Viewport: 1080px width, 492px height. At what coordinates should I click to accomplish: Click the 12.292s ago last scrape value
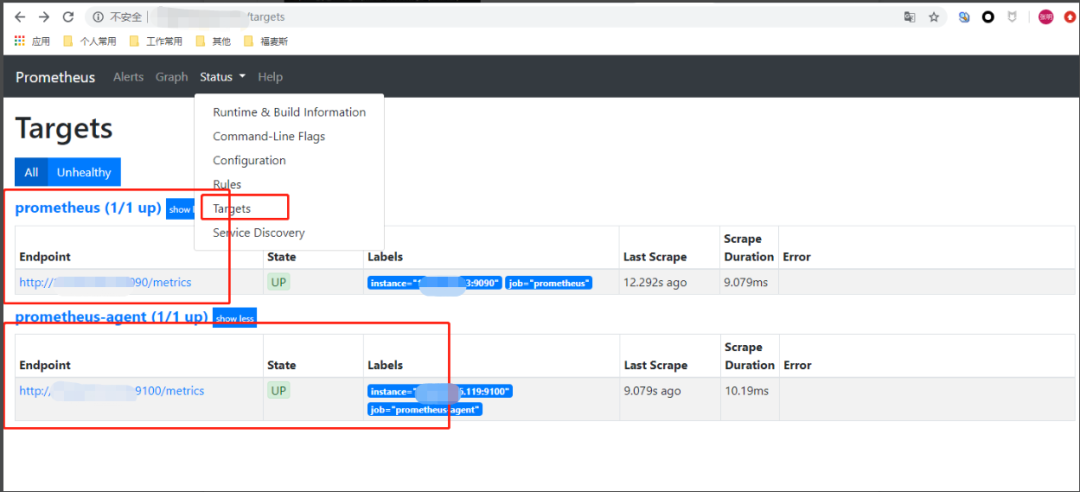pyautogui.click(x=655, y=282)
